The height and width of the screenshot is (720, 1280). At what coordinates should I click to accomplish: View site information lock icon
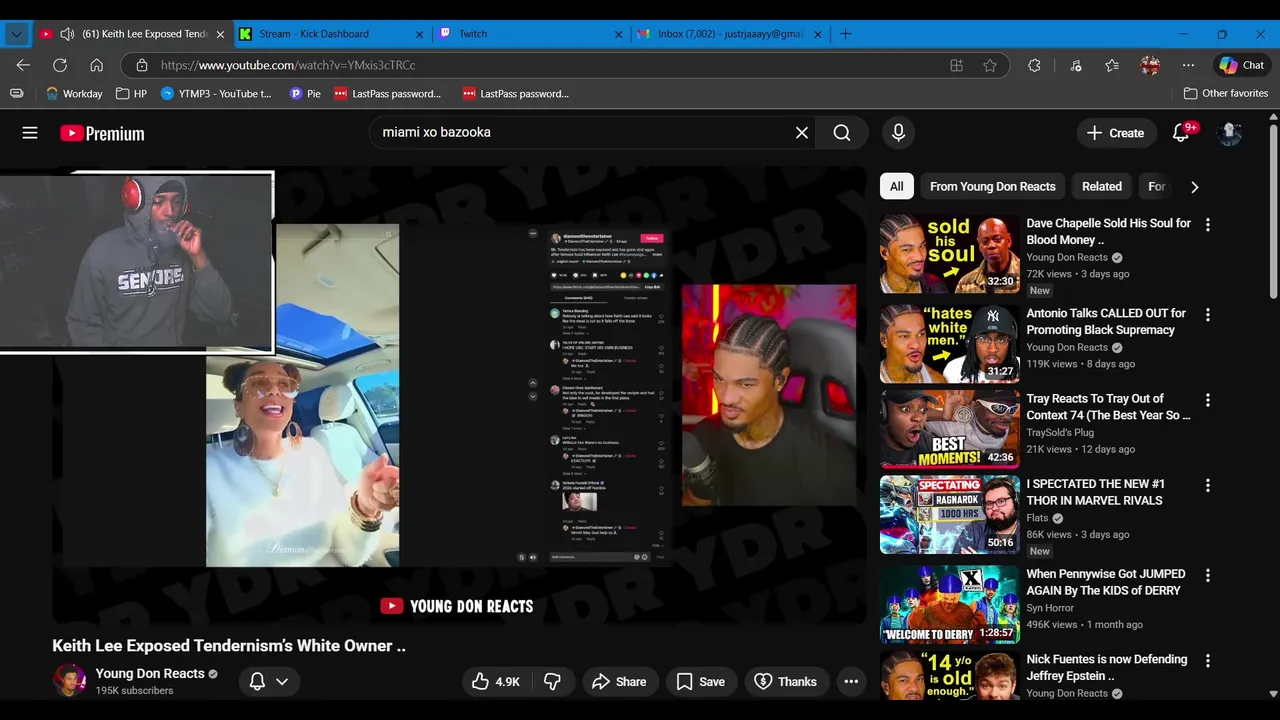(x=141, y=65)
